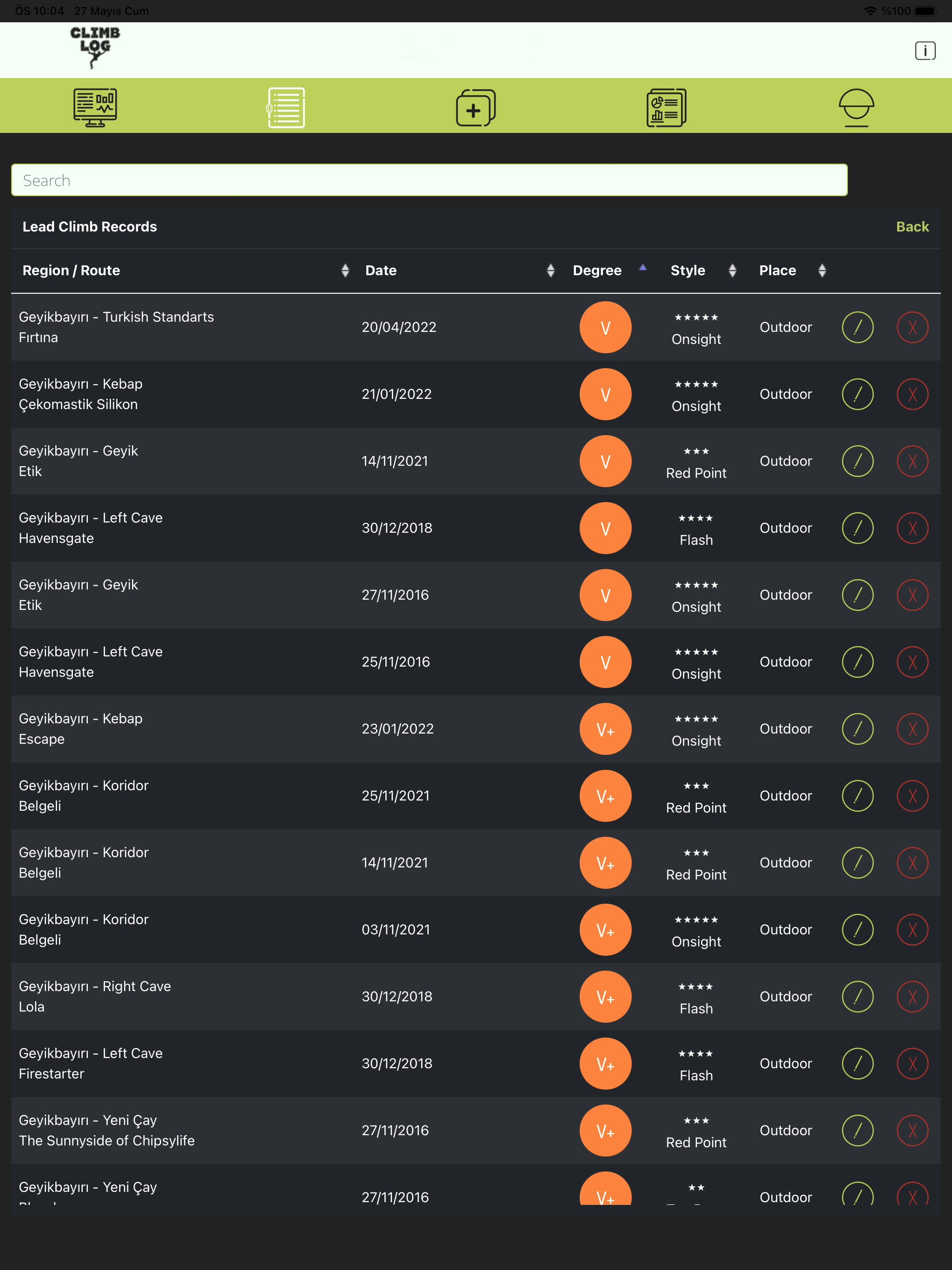
Task: Click the info icon in header
Action: tap(925, 51)
